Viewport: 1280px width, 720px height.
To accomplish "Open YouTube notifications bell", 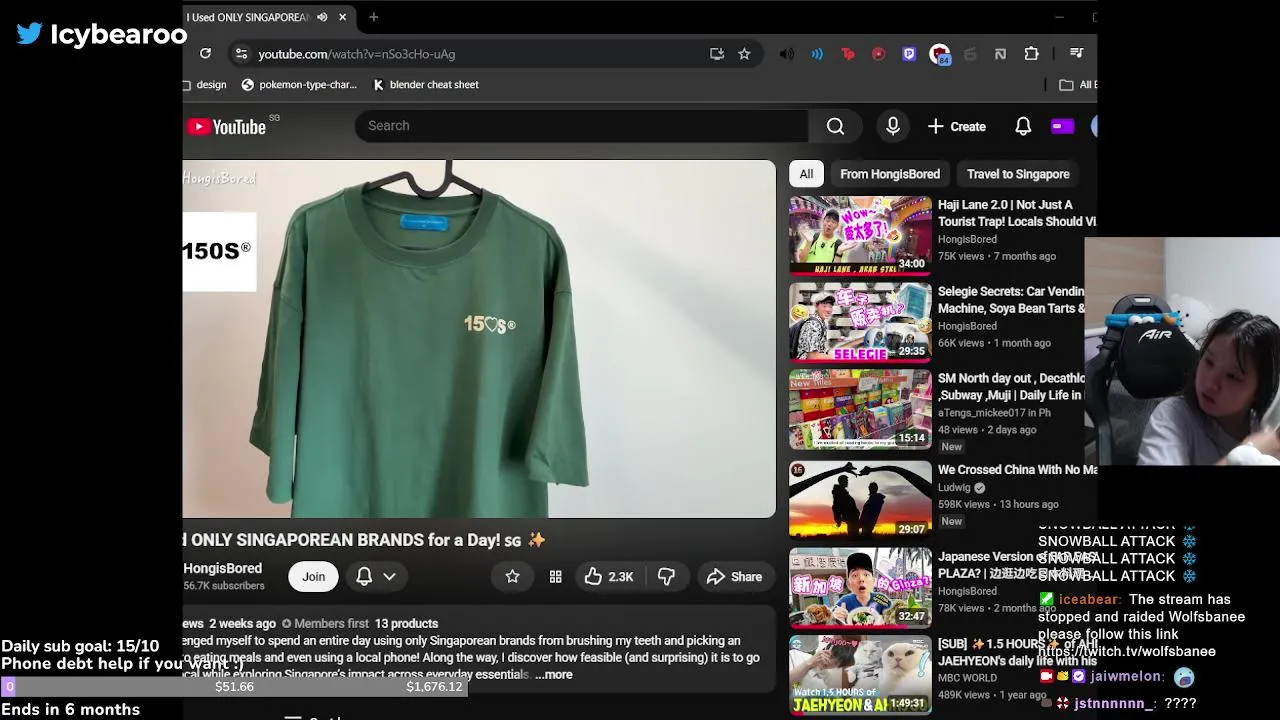I will tap(1023, 126).
